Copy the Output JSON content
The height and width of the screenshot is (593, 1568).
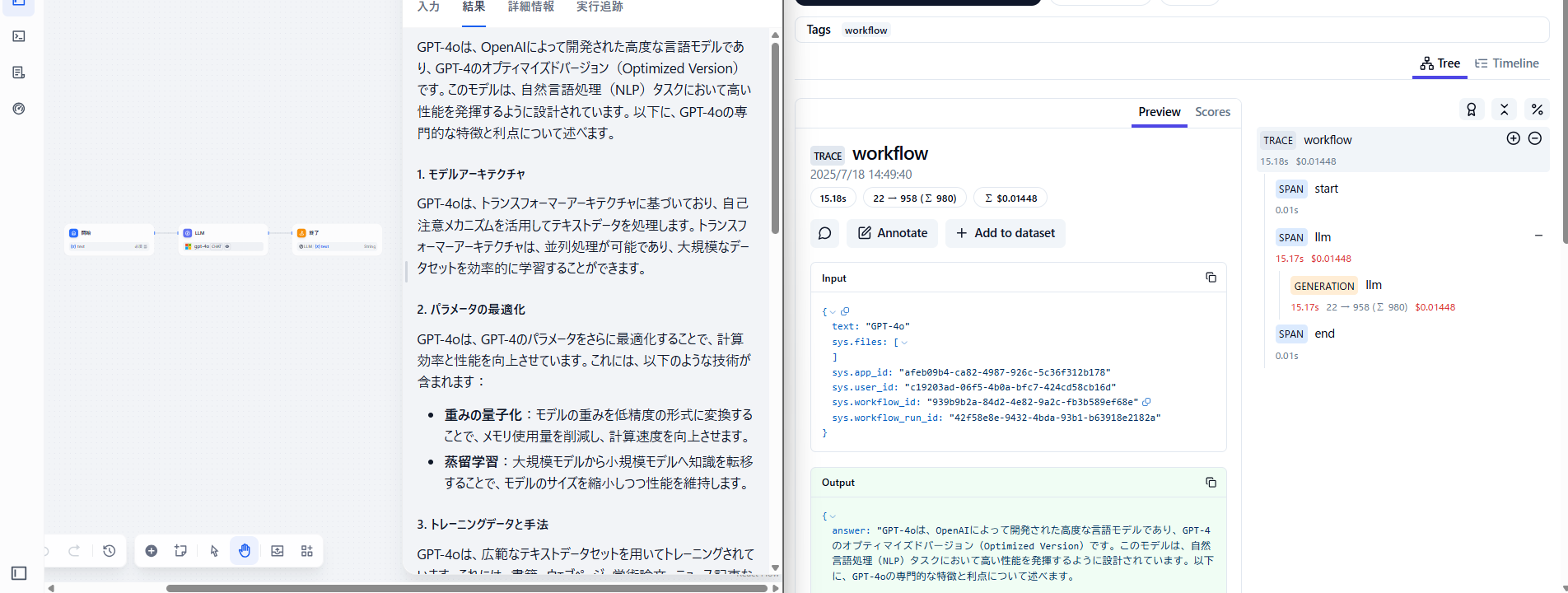tap(1211, 483)
